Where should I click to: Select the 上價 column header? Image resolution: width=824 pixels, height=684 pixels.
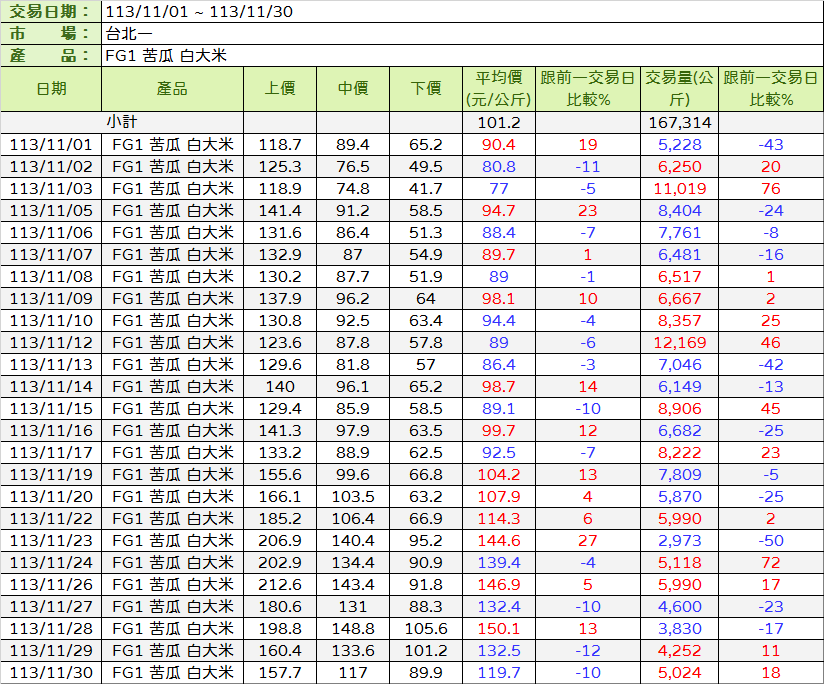(x=280, y=89)
